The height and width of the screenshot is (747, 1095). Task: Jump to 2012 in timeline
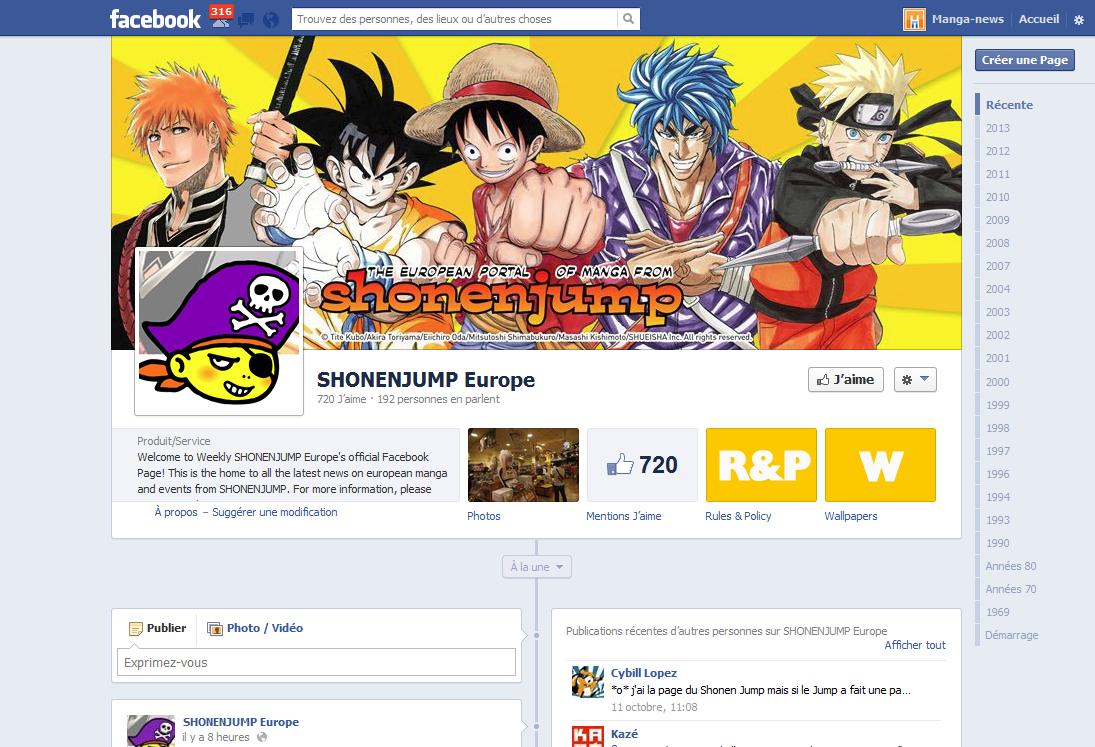[x=997, y=151]
